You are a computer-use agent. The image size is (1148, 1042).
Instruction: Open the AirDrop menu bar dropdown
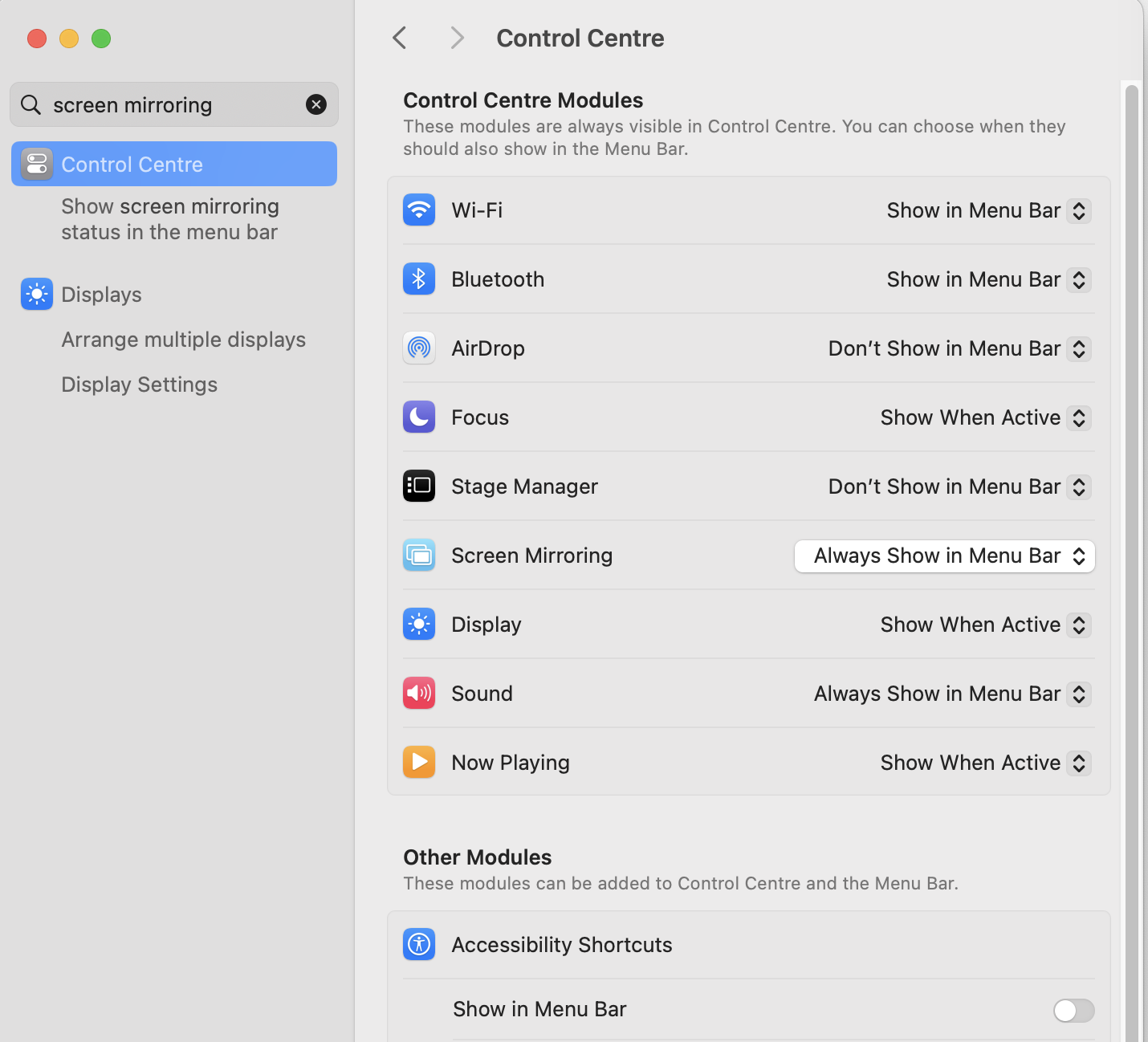point(960,348)
